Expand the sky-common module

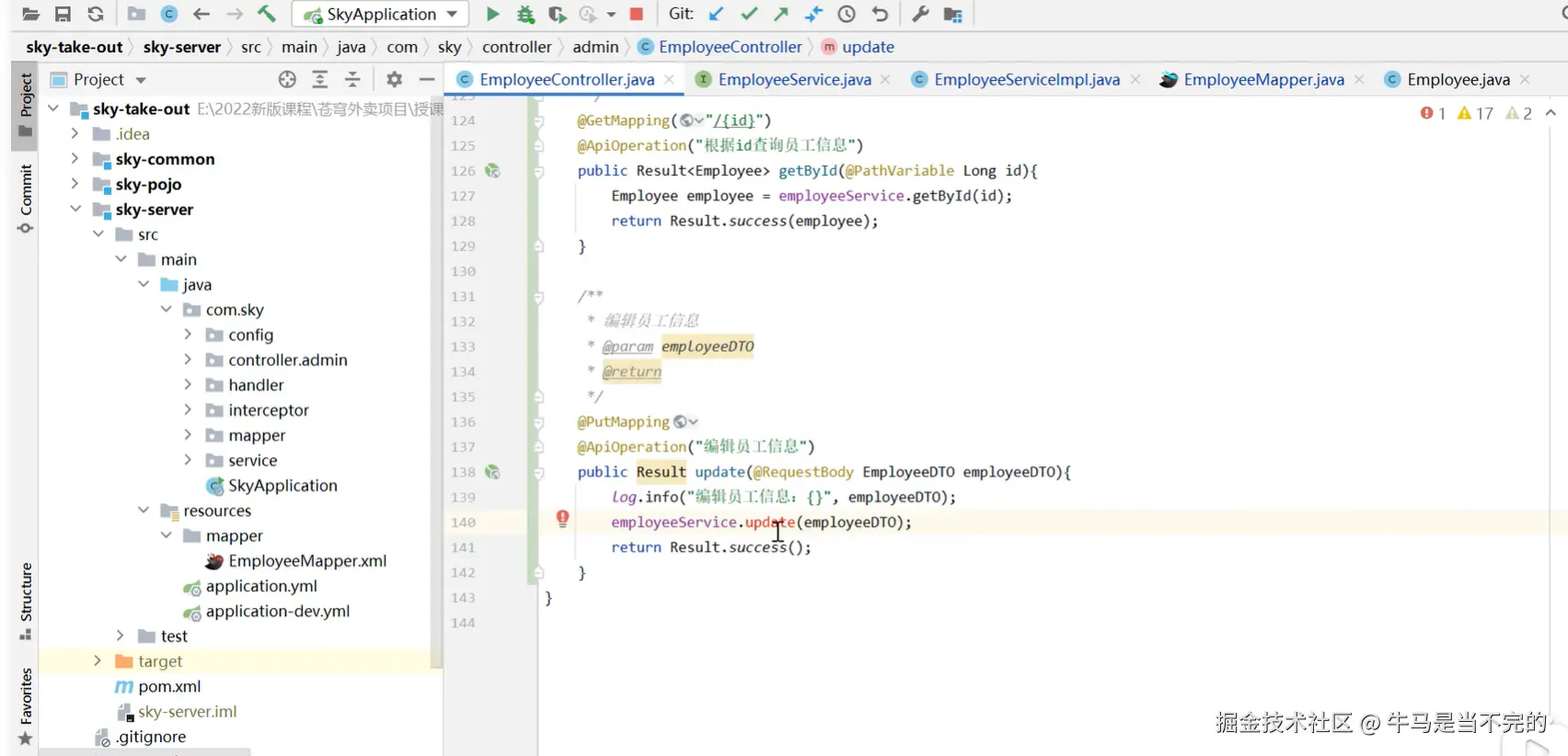(x=75, y=159)
